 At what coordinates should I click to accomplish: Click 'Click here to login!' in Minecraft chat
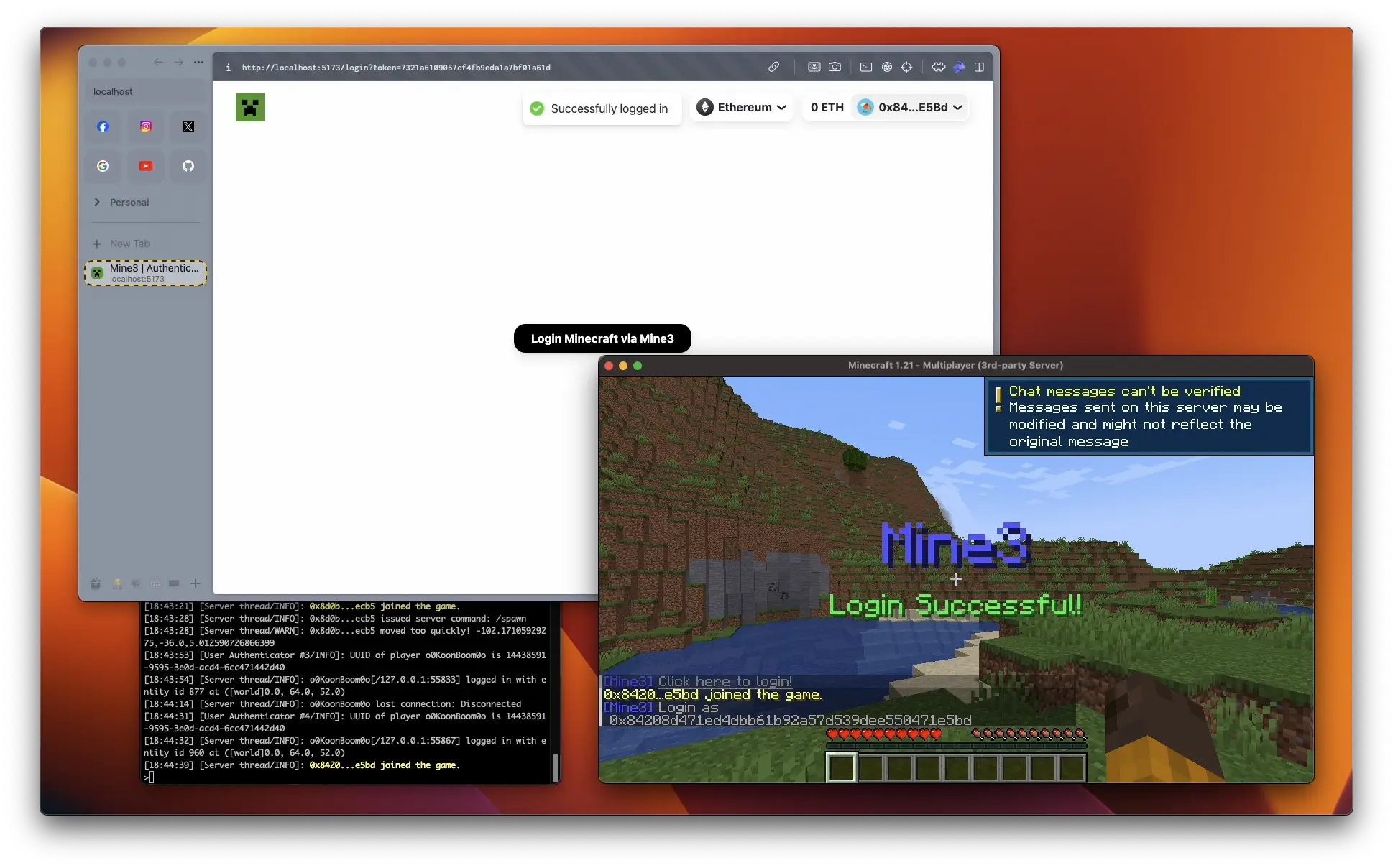[x=725, y=681]
